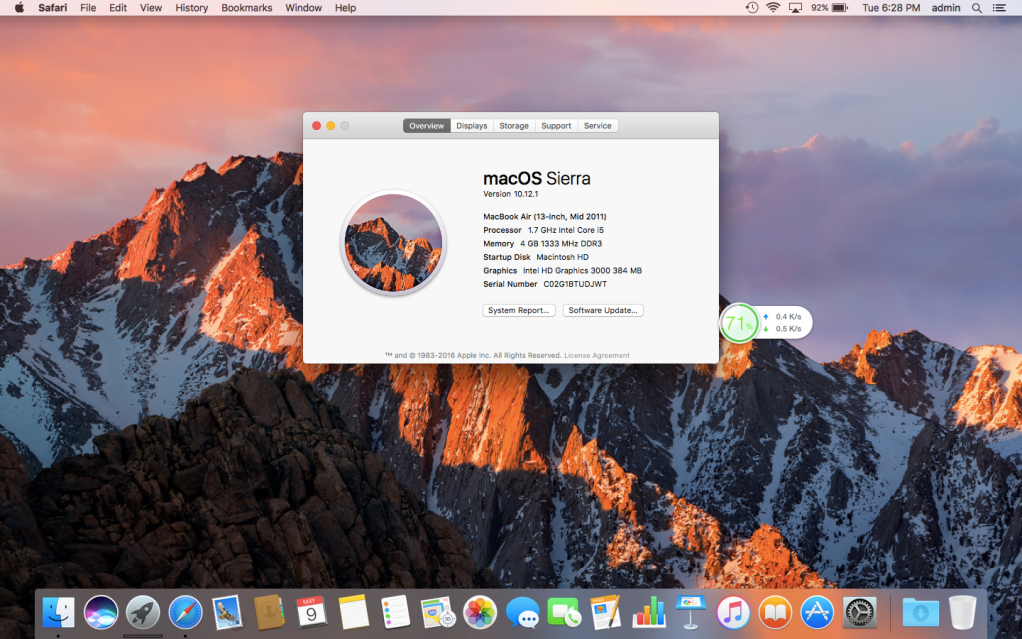
Task: Open the Edit menu
Action: (118, 8)
